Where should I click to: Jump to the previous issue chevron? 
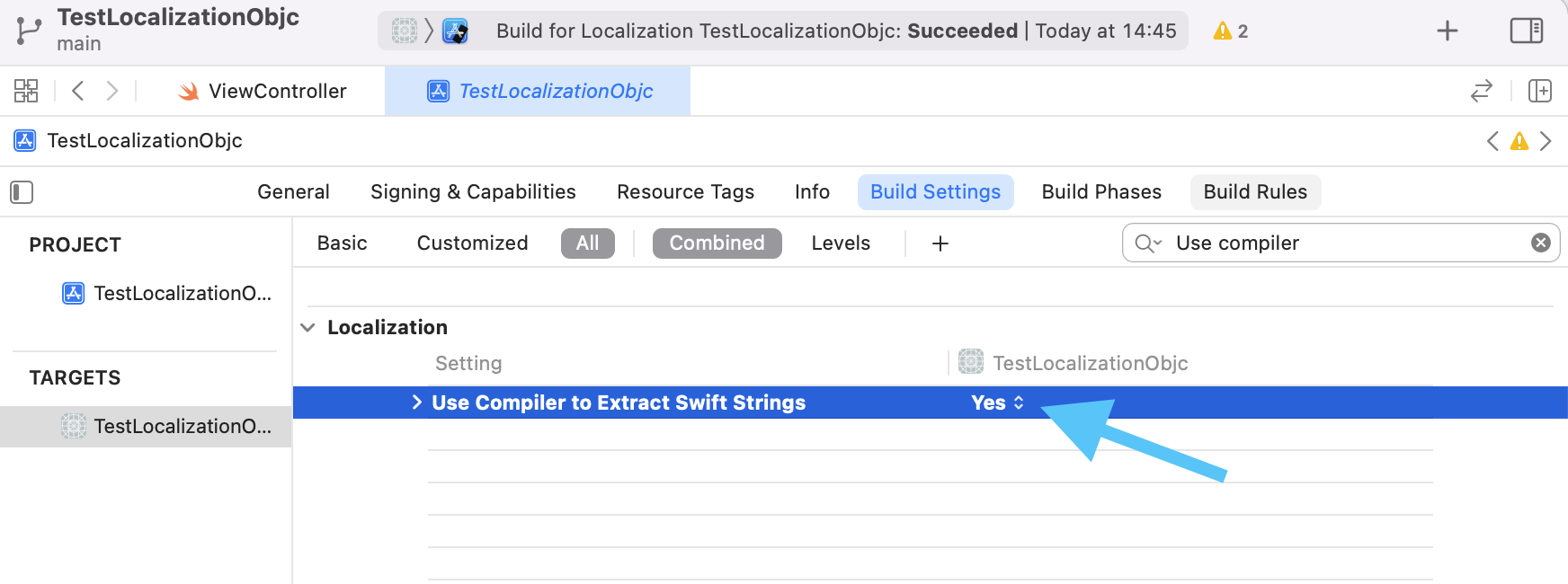pos(1493,141)
